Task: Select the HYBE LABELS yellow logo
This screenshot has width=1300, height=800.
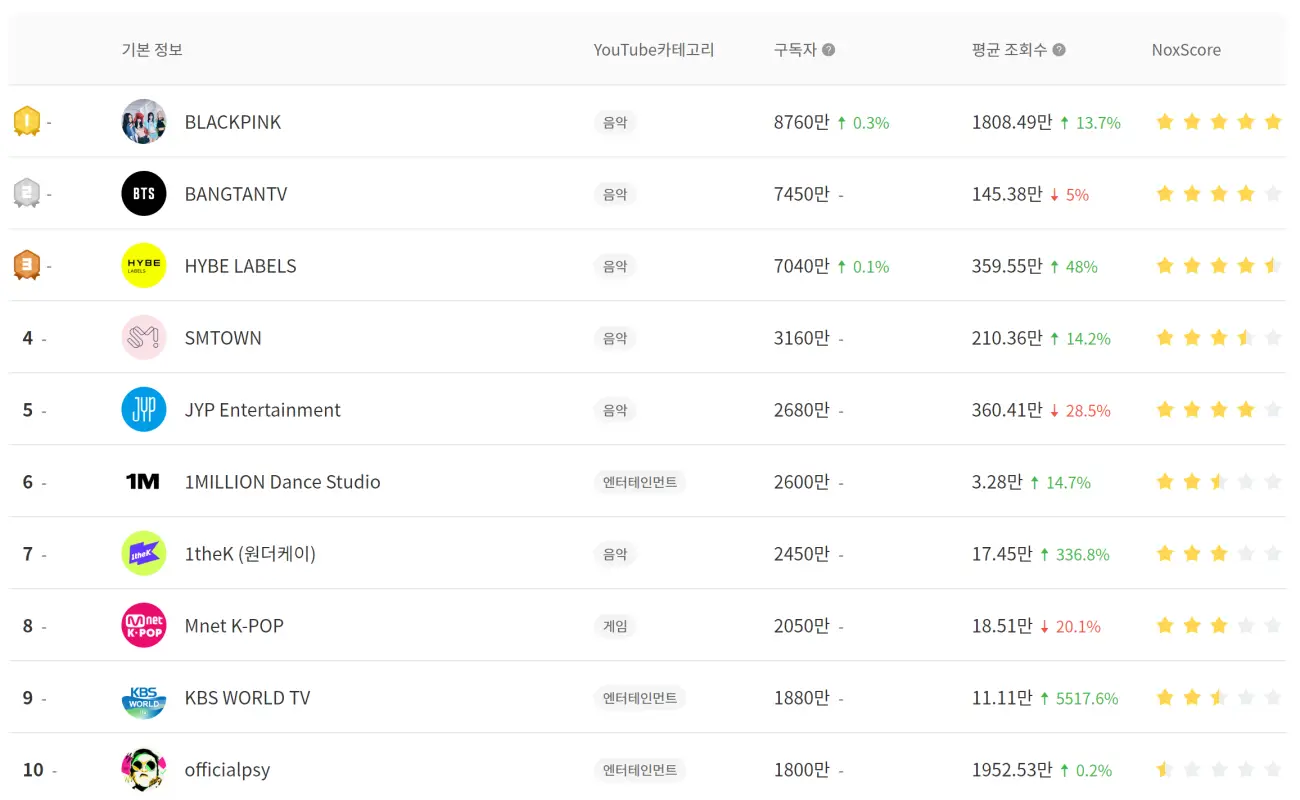Action: click(x=144, y=266)
